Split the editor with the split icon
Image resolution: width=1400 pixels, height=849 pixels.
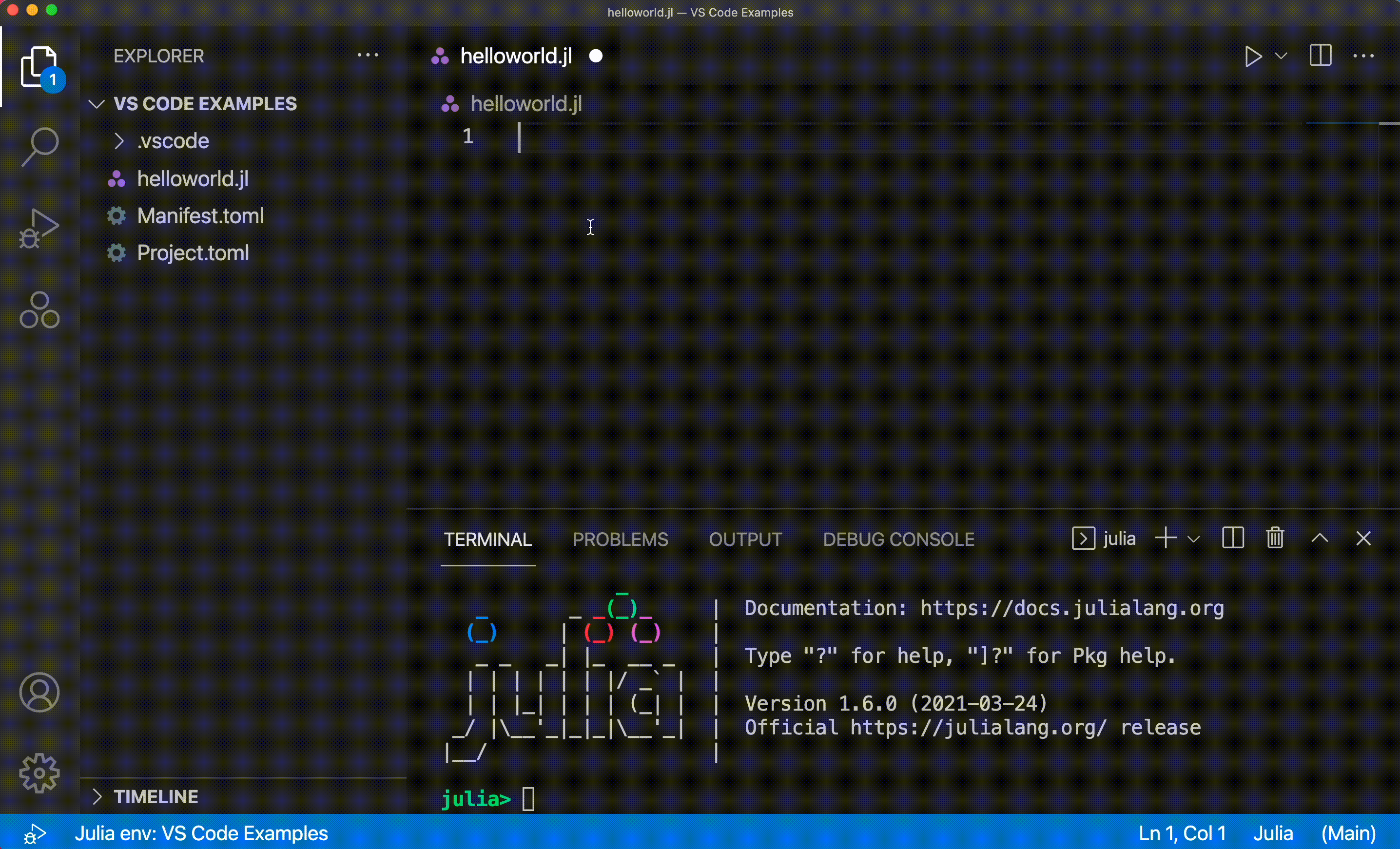pos(1321,56)
